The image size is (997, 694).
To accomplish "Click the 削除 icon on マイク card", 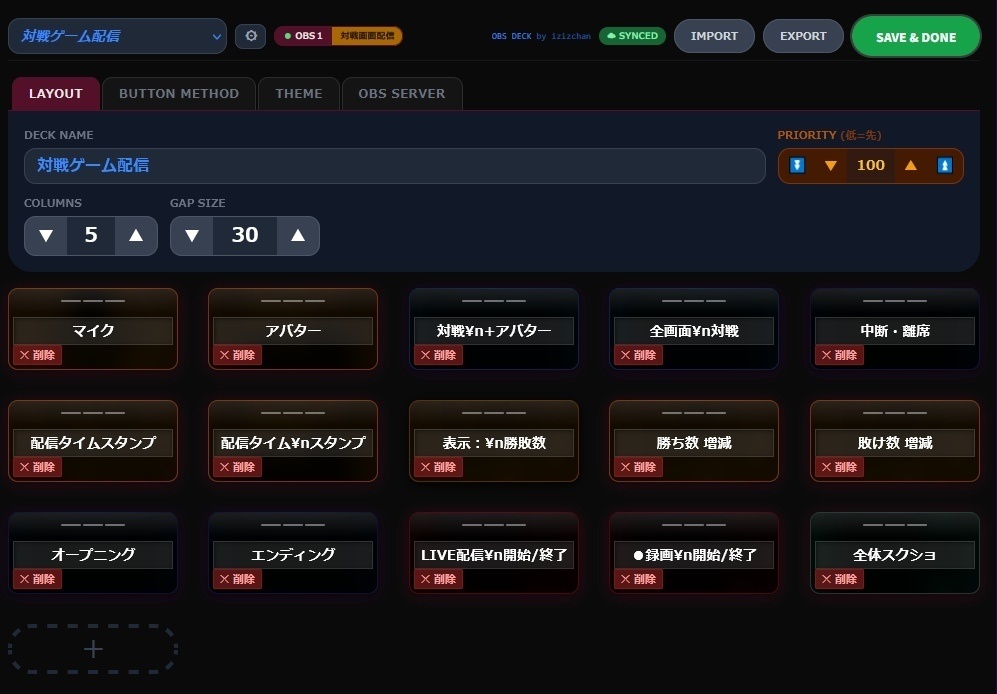I will [x=37, y=354].
